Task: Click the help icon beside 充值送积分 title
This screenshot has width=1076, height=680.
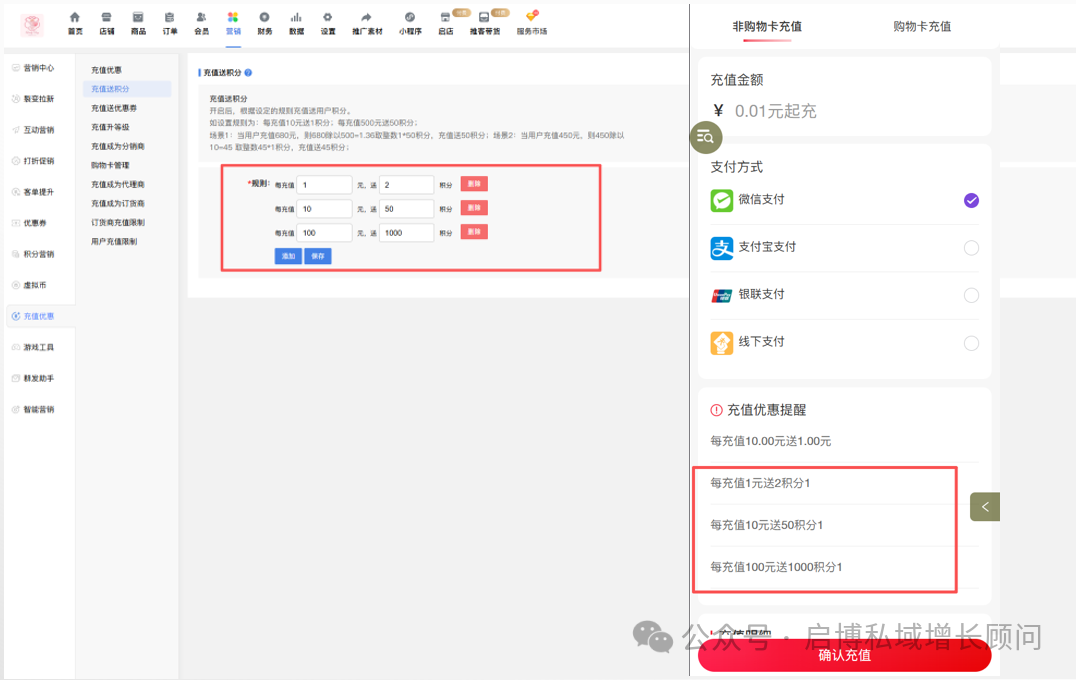Action: 248,73
